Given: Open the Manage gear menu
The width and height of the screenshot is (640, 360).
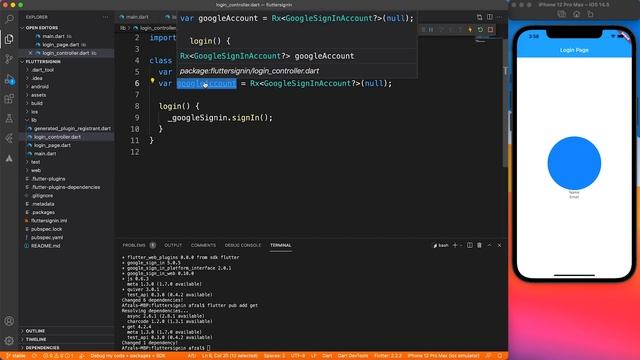Looking at the screenshot, I should click(9, 341).
